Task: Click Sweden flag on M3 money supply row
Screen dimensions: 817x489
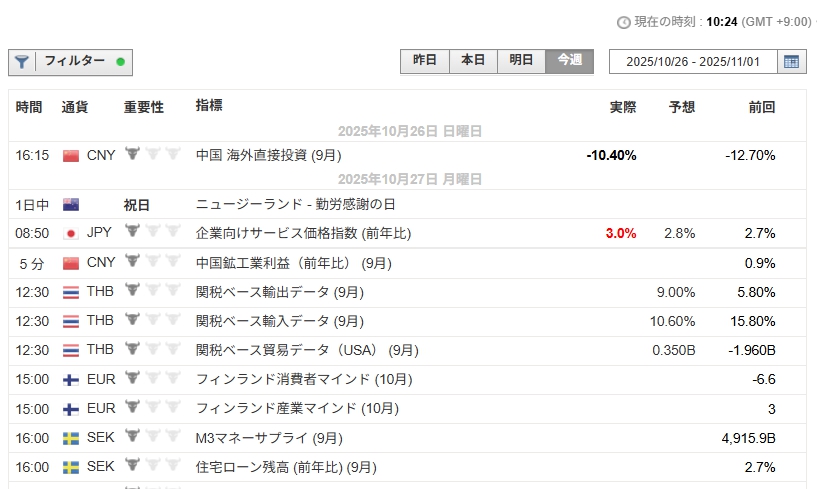Action: pos(71,438)
